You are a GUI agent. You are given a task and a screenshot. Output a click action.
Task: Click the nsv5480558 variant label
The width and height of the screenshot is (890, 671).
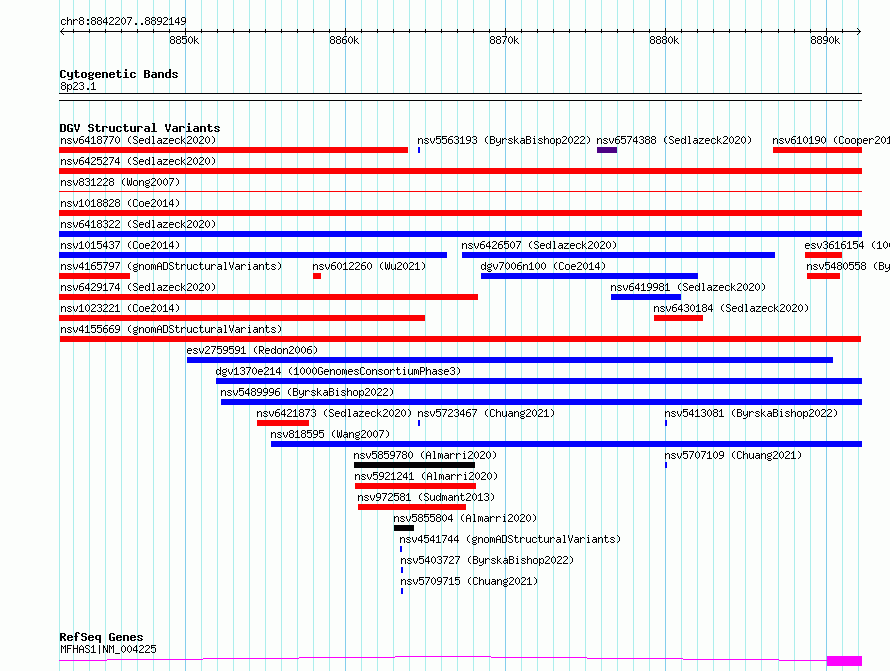(847, 266)
